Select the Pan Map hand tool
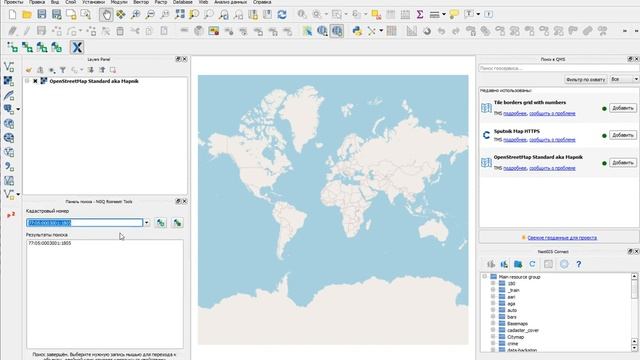 click(x=106, y=15)
